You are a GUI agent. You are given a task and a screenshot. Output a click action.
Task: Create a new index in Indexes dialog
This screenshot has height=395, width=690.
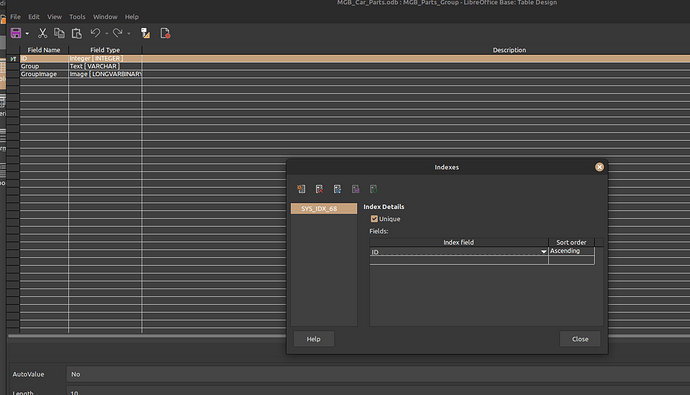point(301,189)
